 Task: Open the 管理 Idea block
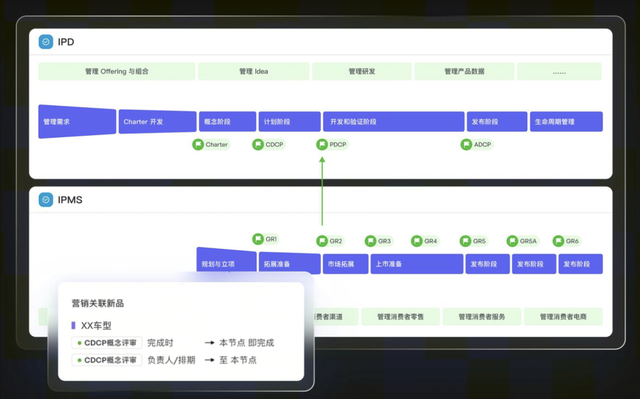[253, 71]
